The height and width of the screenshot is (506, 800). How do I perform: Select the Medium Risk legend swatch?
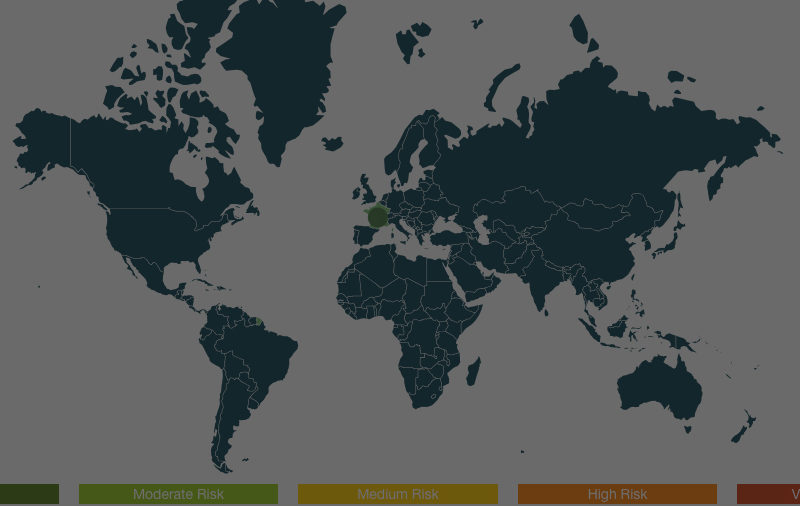click(397, 494)
